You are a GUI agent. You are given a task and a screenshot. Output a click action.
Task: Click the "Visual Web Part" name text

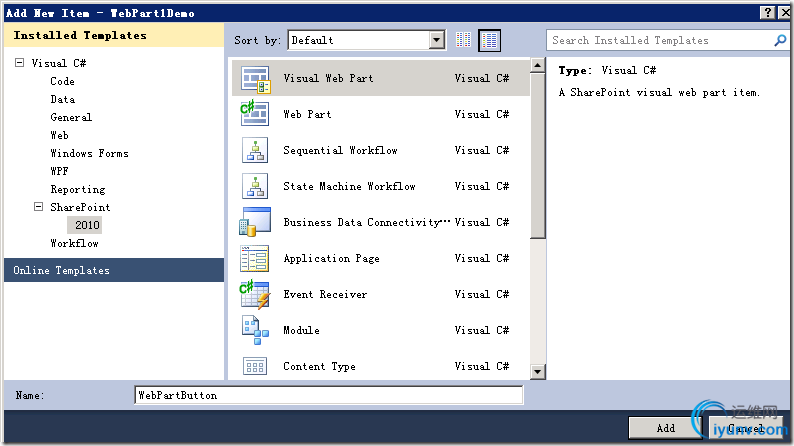328,78
